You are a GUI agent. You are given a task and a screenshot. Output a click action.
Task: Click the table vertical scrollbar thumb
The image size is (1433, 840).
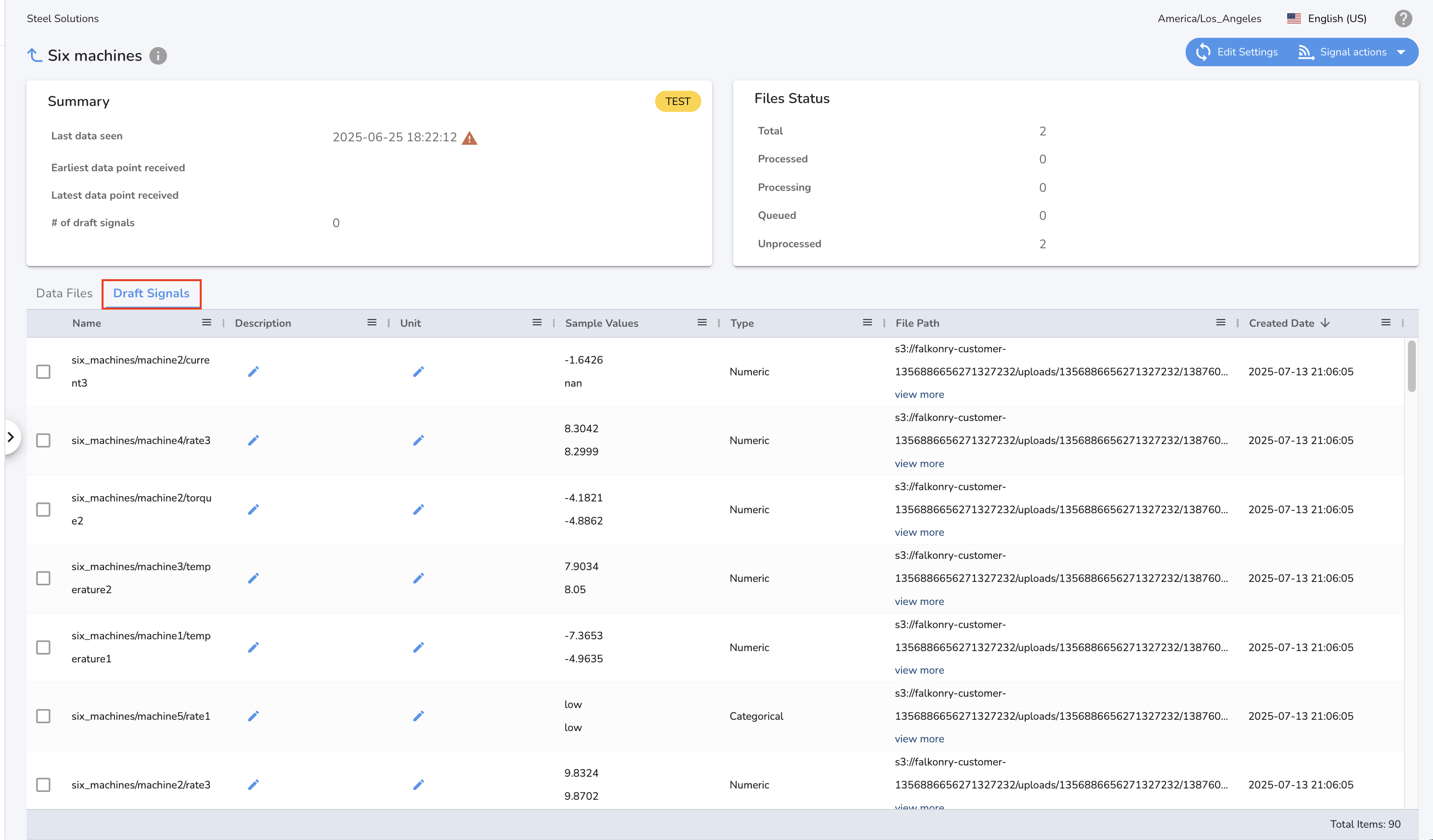(1411, 366)
